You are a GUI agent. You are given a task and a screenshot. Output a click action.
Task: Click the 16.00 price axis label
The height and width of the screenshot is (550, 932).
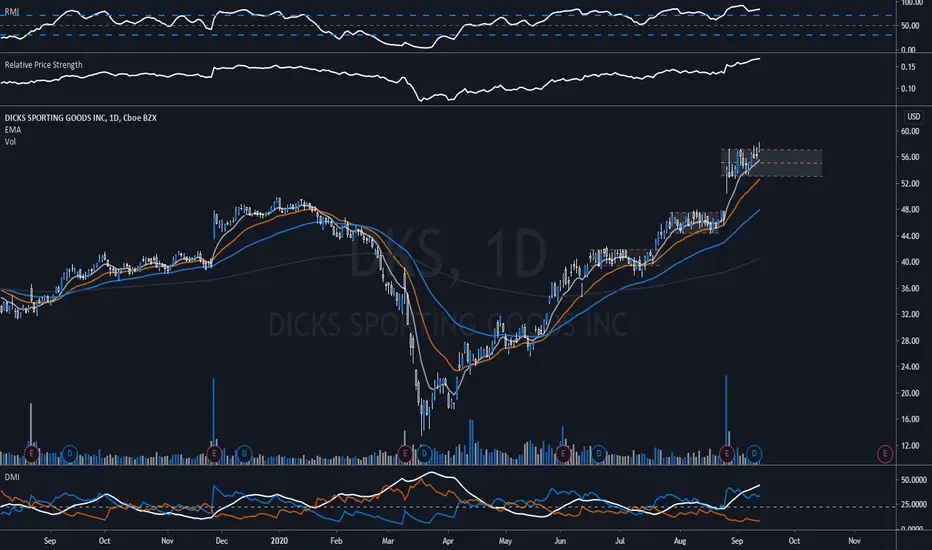[910, 419]
